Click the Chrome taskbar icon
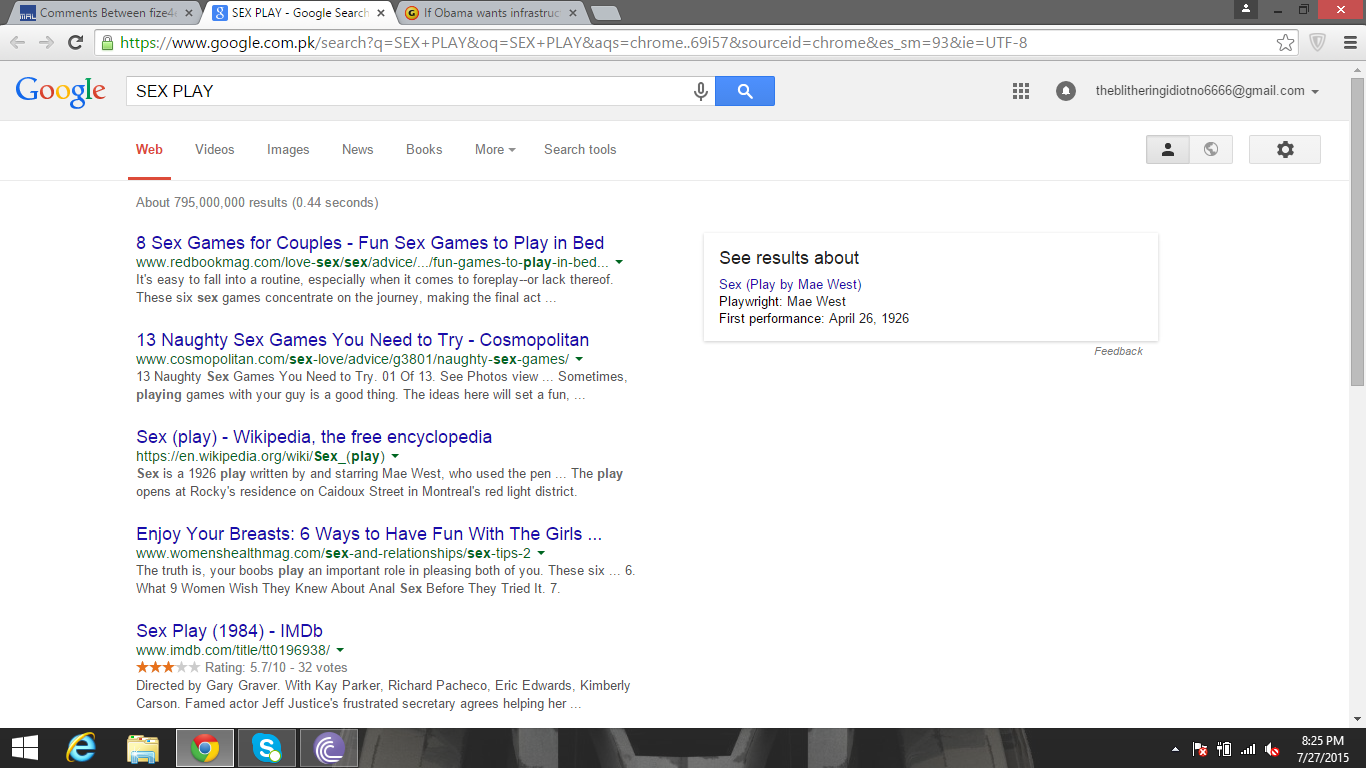Image resolution: width=1366 pixels, height=768 pixels. (x=205, y=748)
